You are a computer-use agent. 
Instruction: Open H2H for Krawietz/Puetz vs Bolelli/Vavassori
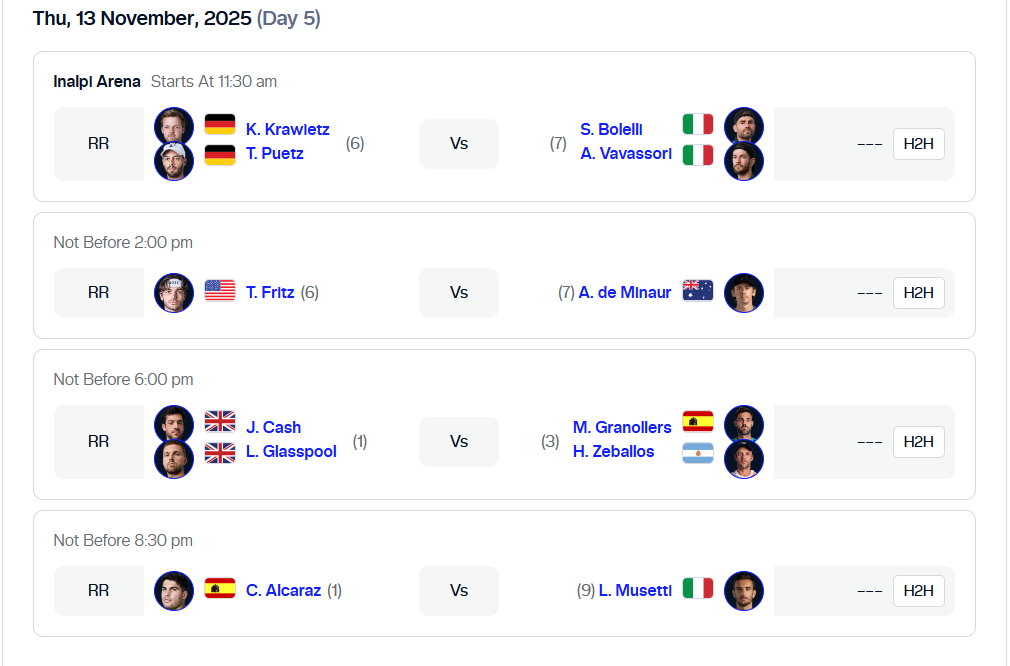pos(918,144)
